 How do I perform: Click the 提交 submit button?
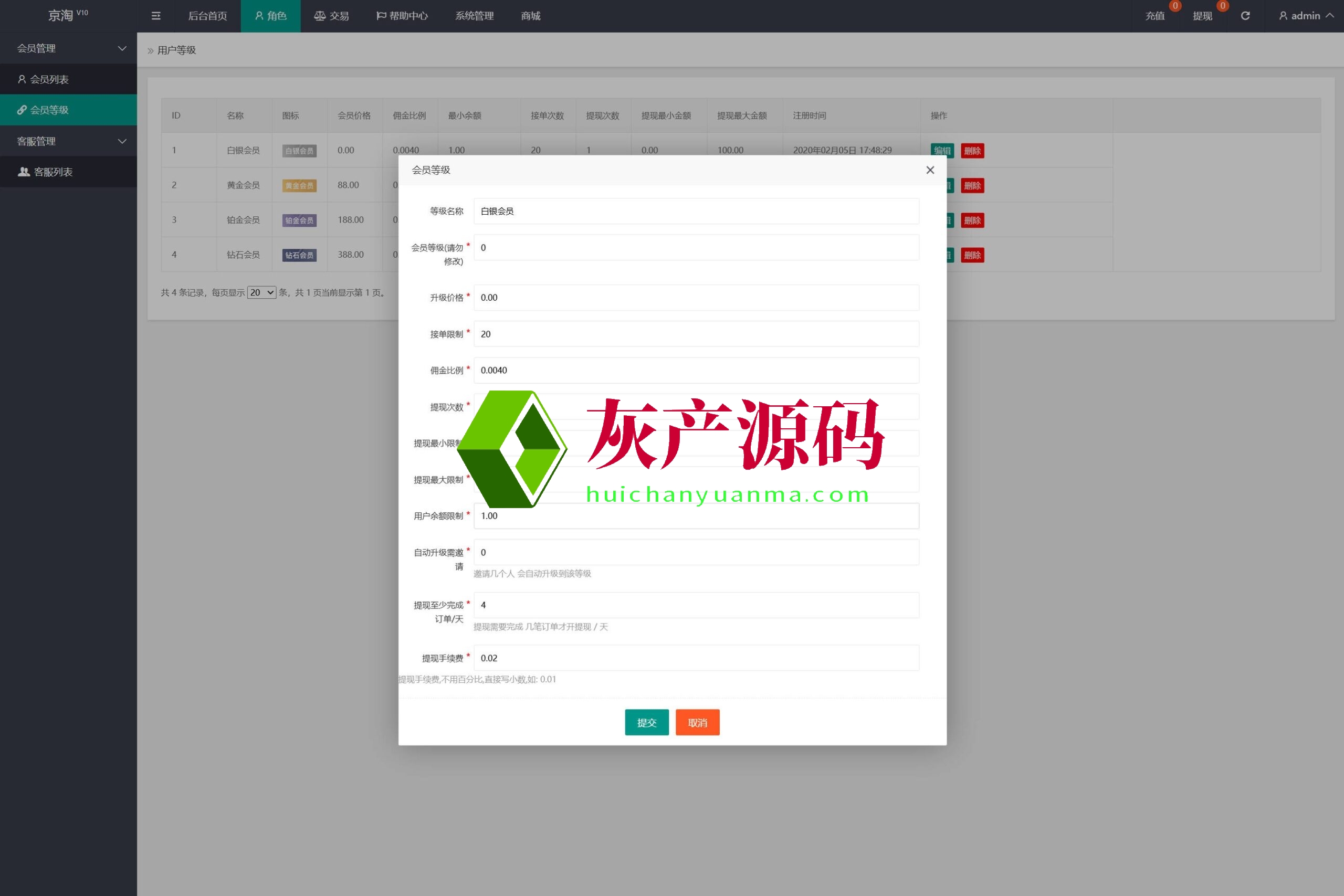[x=646, y=722]
